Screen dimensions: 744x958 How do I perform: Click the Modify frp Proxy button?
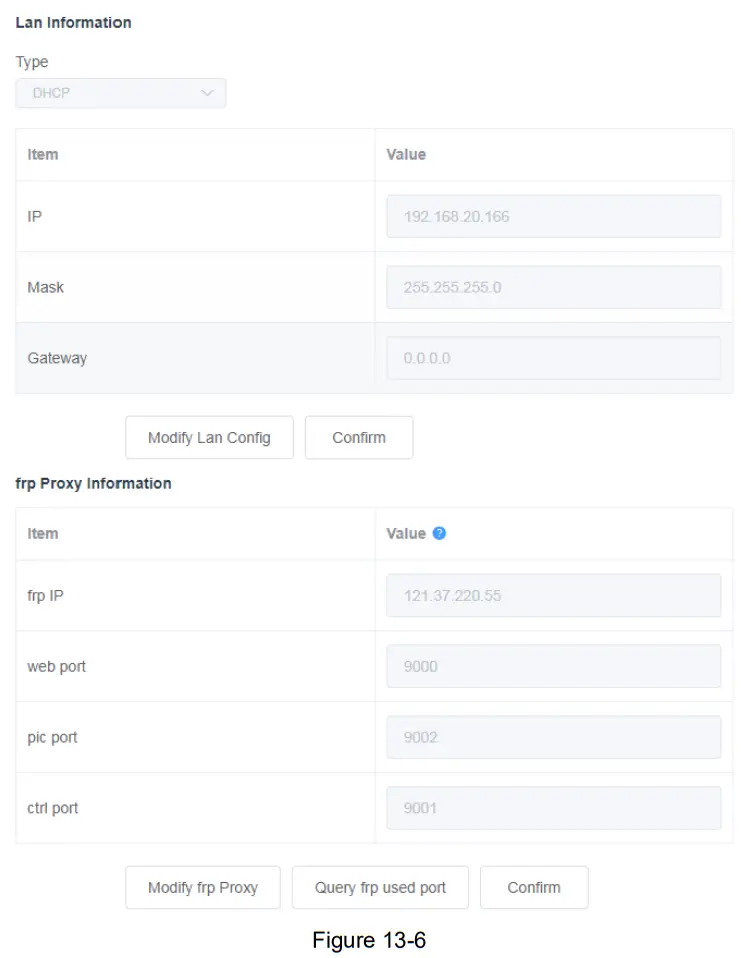point(202,887)
